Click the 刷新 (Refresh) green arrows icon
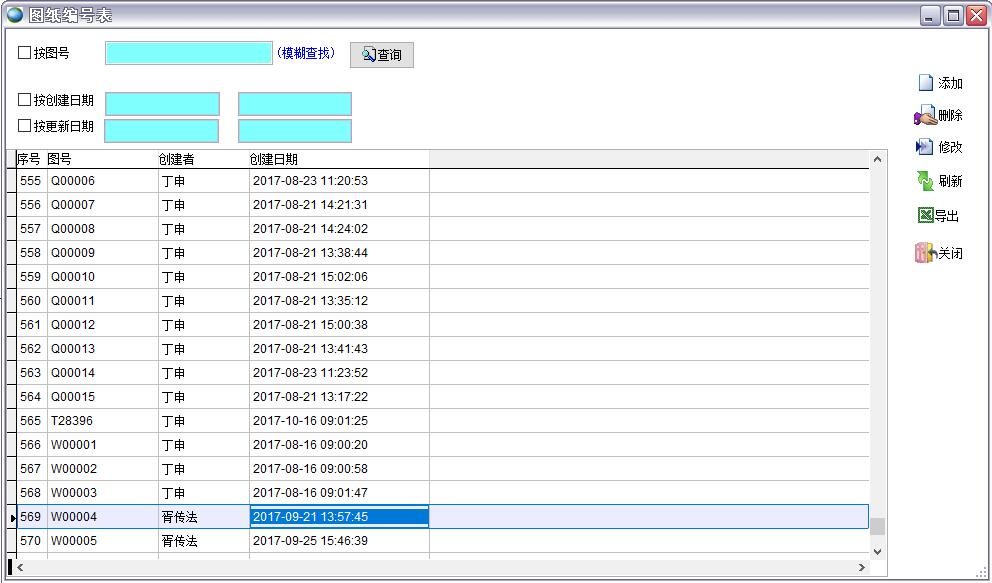This screenshot has height=583, width=992. [x=925, y=181]
